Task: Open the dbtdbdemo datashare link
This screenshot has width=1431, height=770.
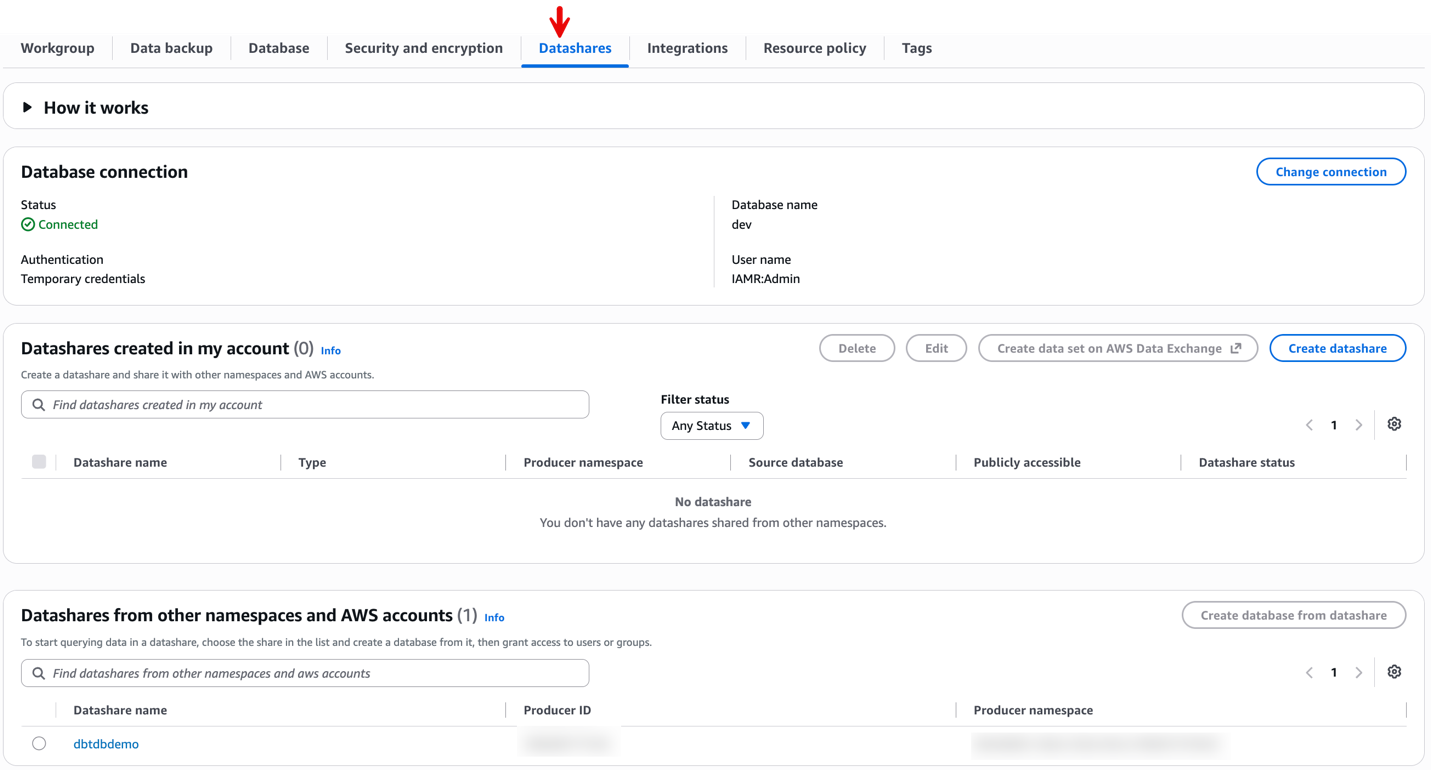Action: pos(106,744)
